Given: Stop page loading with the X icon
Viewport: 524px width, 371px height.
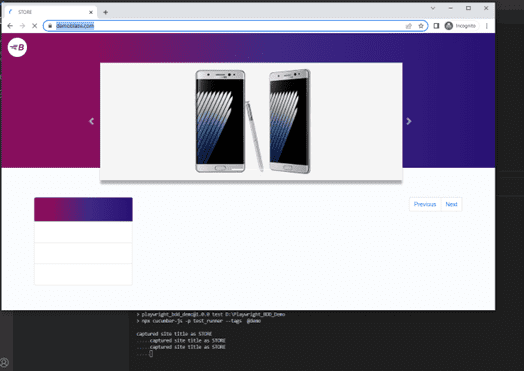Looking at the screenshot, I should pos(34,26).
